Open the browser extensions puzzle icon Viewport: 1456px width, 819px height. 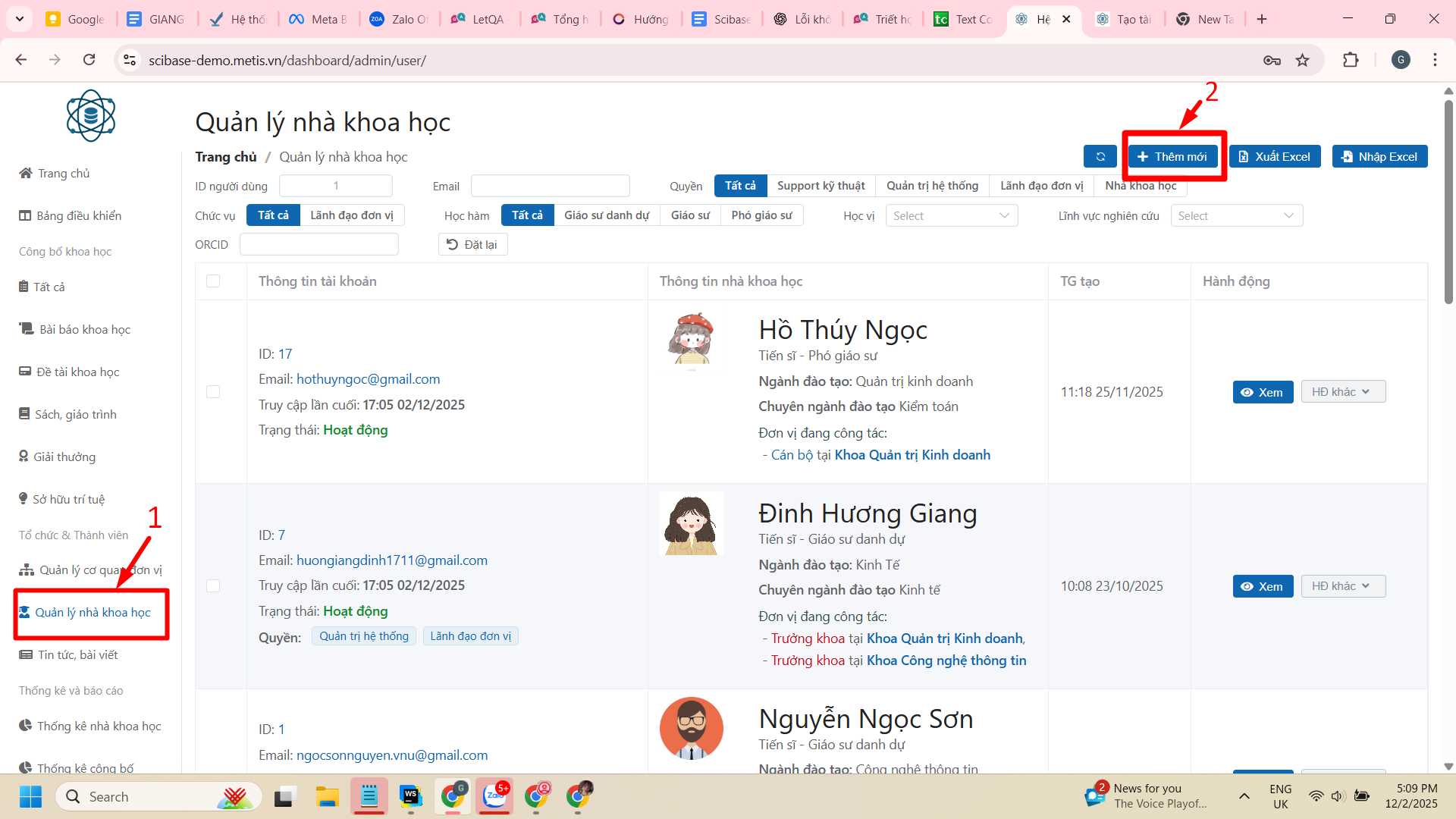(1351, 60)
